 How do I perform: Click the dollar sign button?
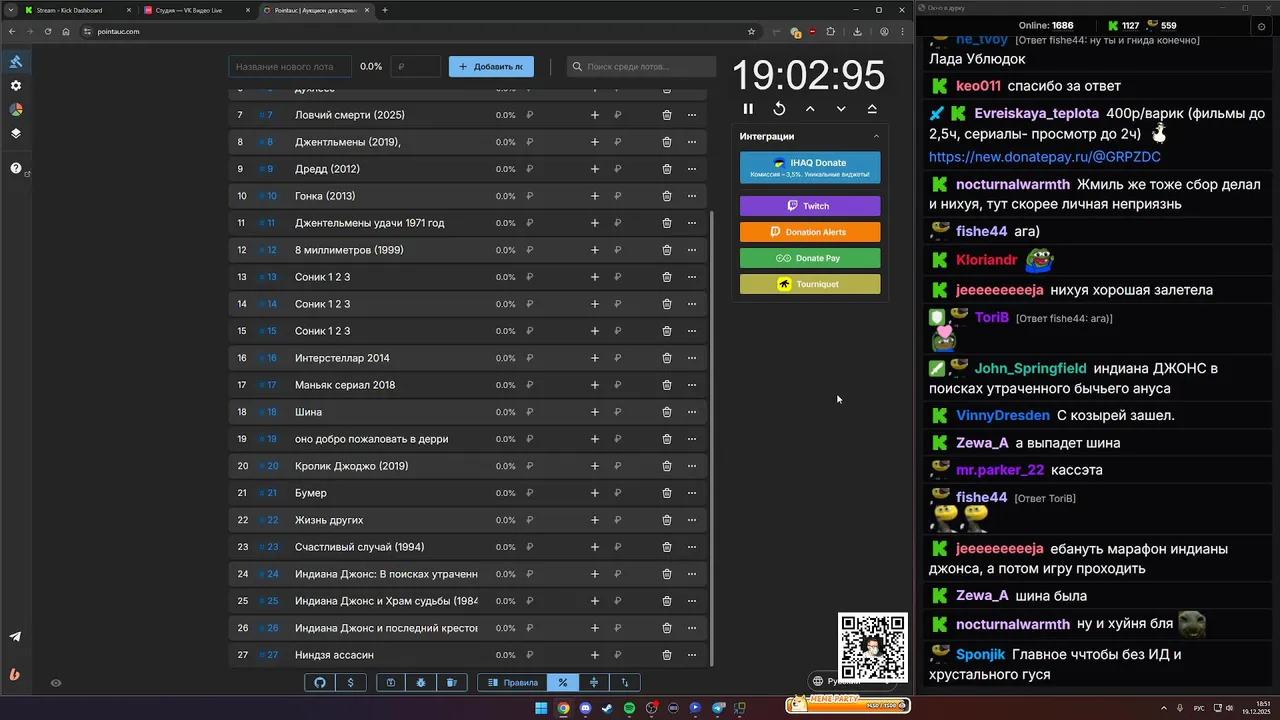350,682
